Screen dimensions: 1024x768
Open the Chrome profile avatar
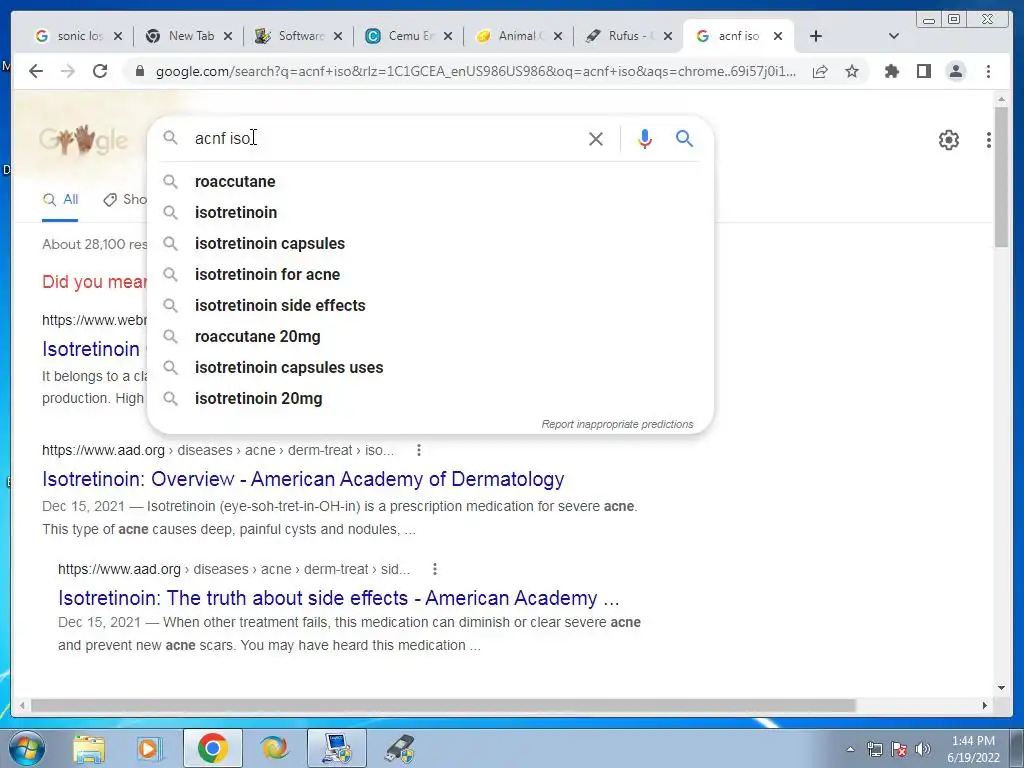[955, 71]
